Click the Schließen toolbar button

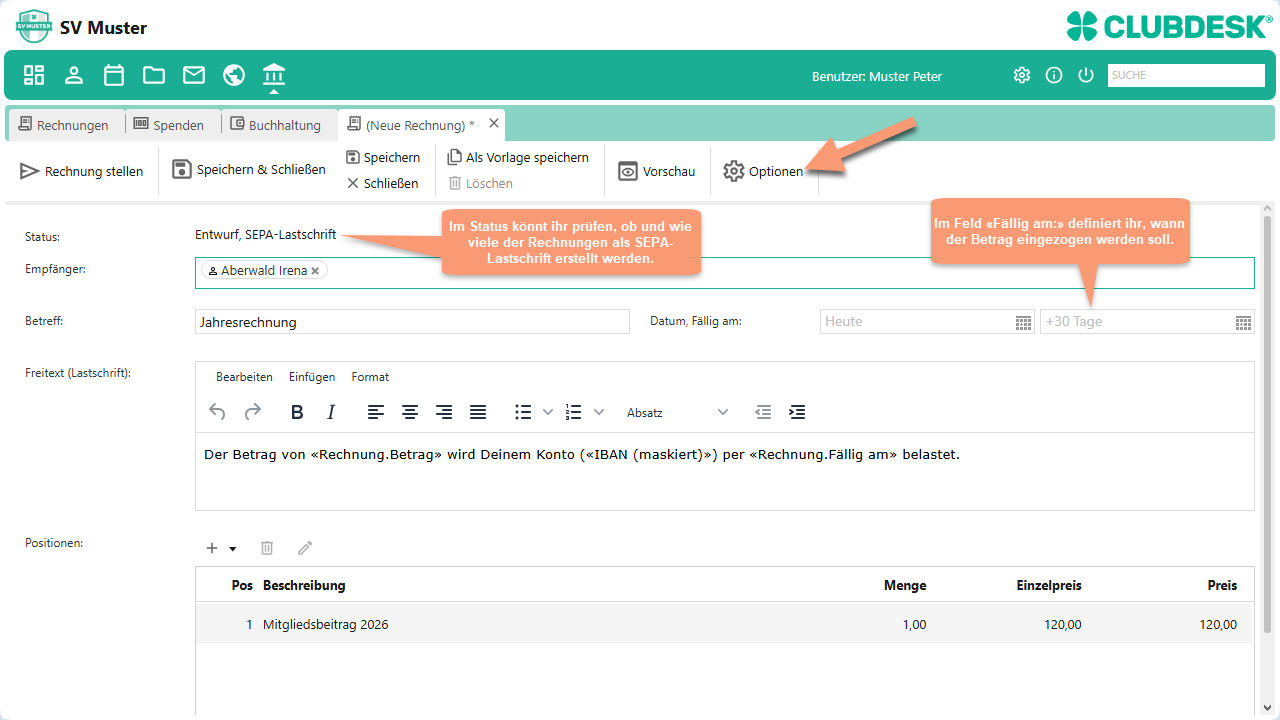tap(383, 183)
